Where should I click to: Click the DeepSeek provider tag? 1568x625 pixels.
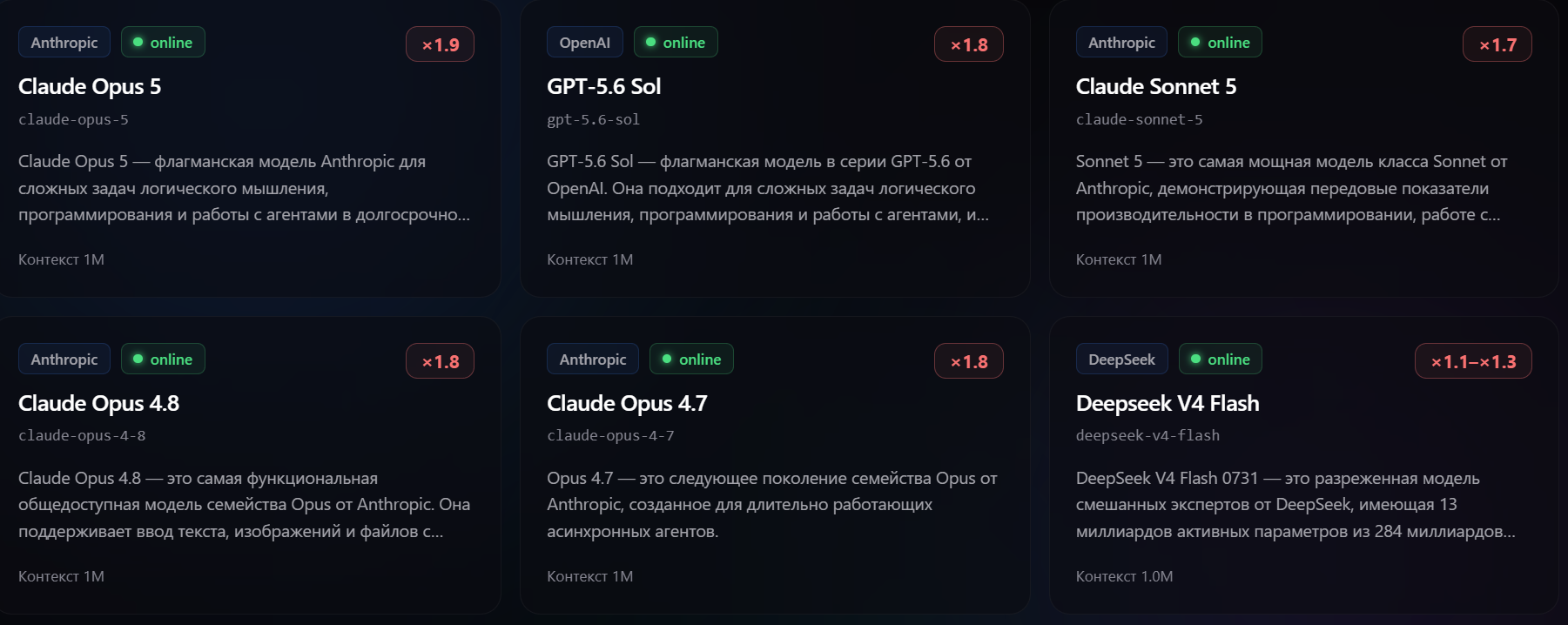[x=1121, y=359]
